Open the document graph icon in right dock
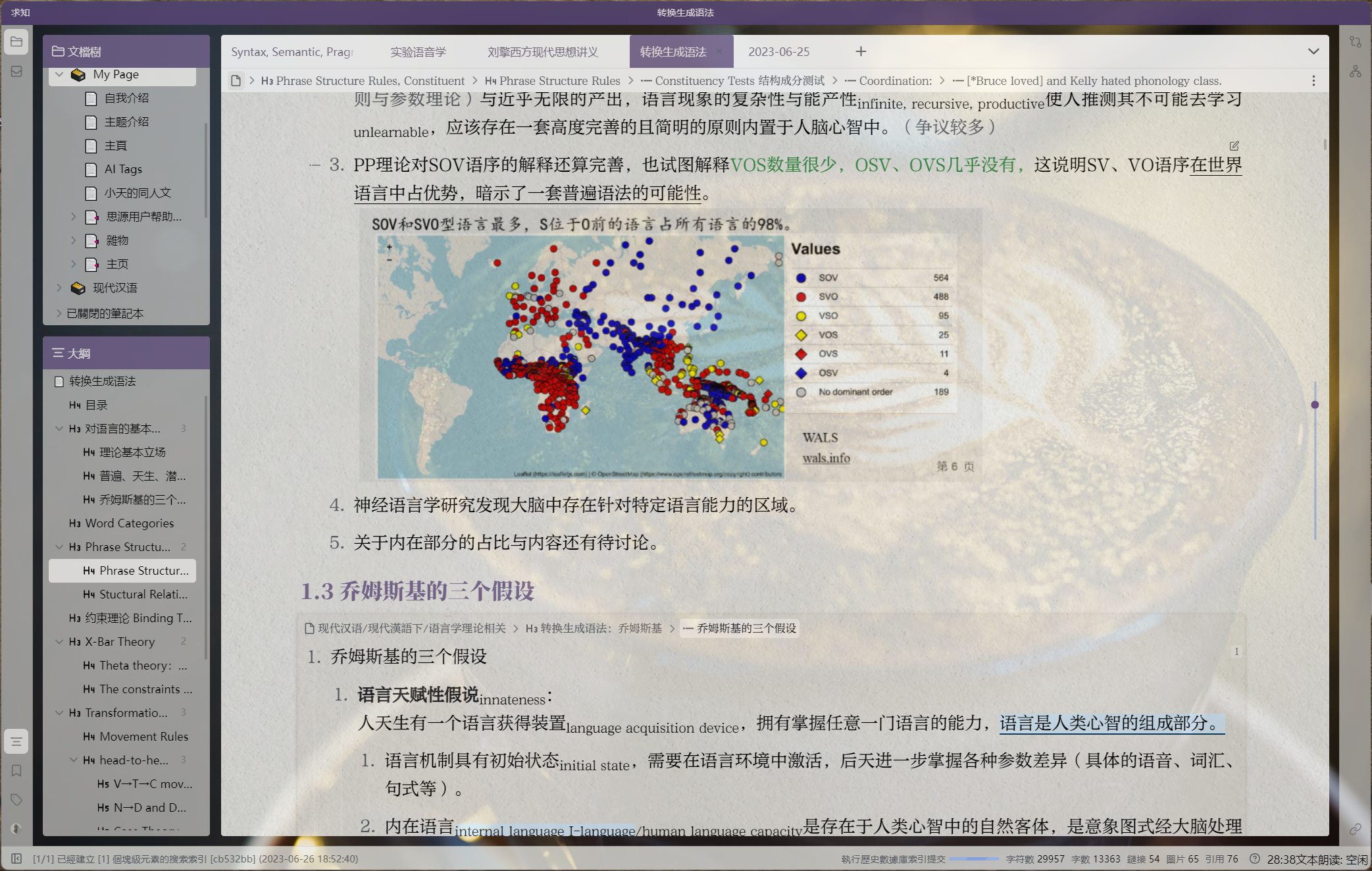Viewport: 1372px width, 871px height. click(x=1355, y=42)
